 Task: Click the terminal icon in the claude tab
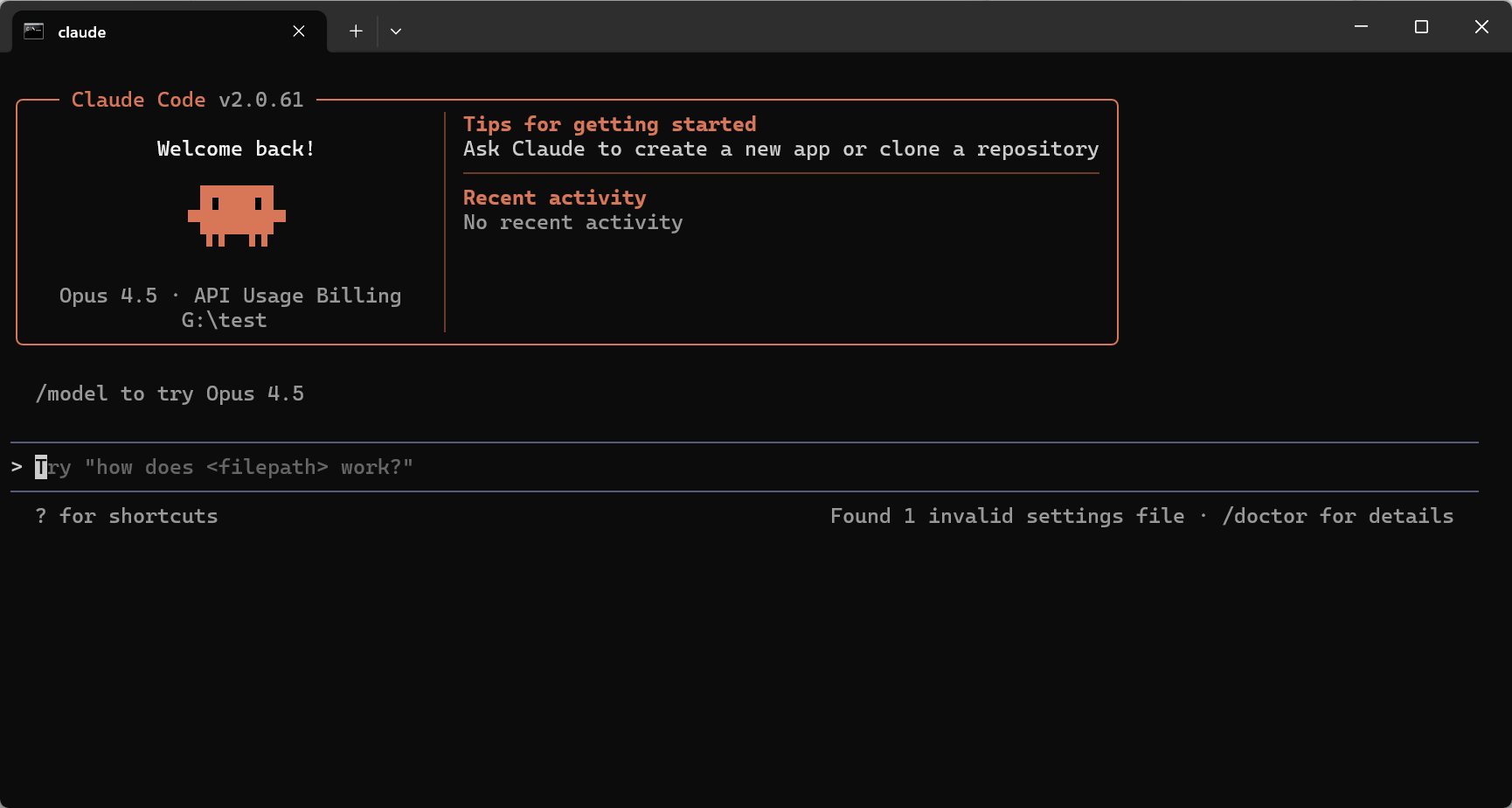[34, 31]
